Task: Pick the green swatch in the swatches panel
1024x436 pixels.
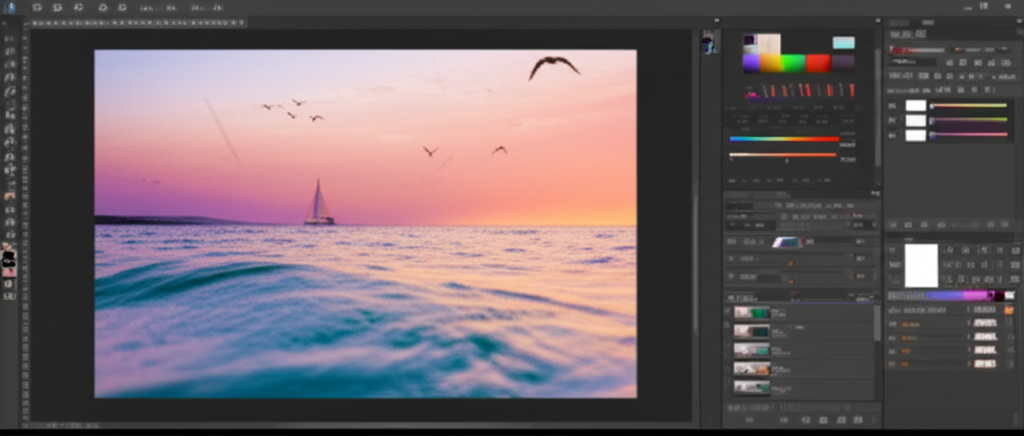Action: [x=793, y=63]
